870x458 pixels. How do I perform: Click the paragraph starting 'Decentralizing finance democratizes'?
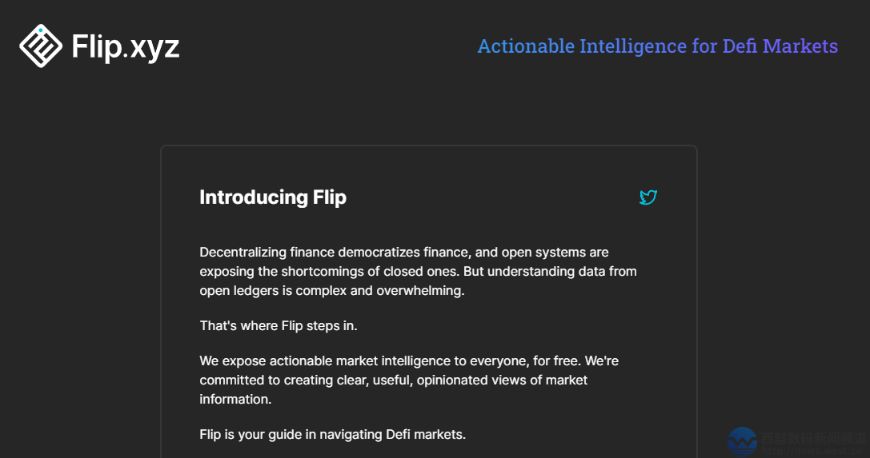tap(418, 271)
